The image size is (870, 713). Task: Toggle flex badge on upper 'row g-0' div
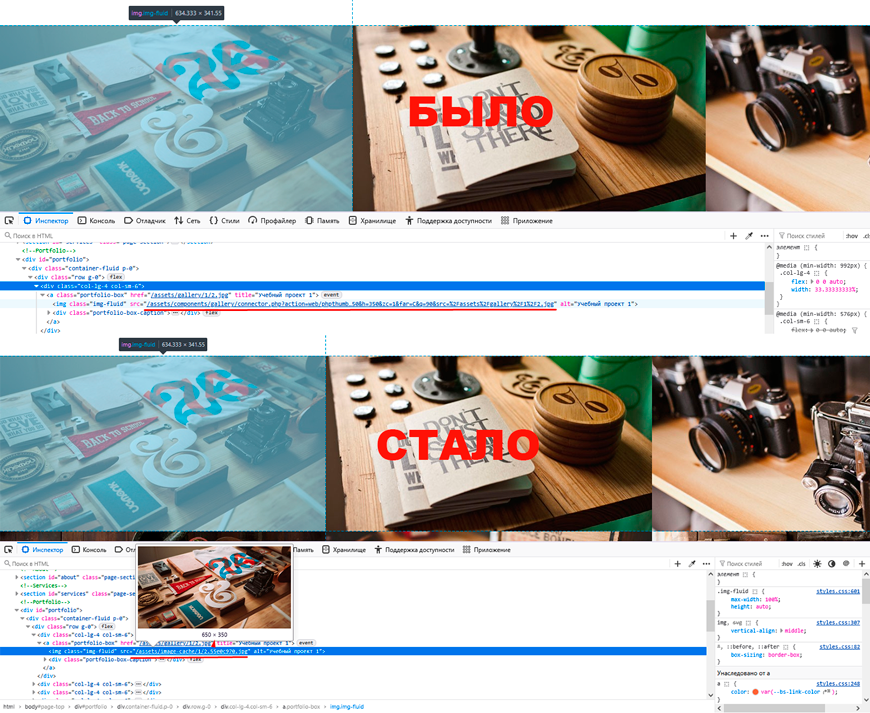(x=116, y=277)
